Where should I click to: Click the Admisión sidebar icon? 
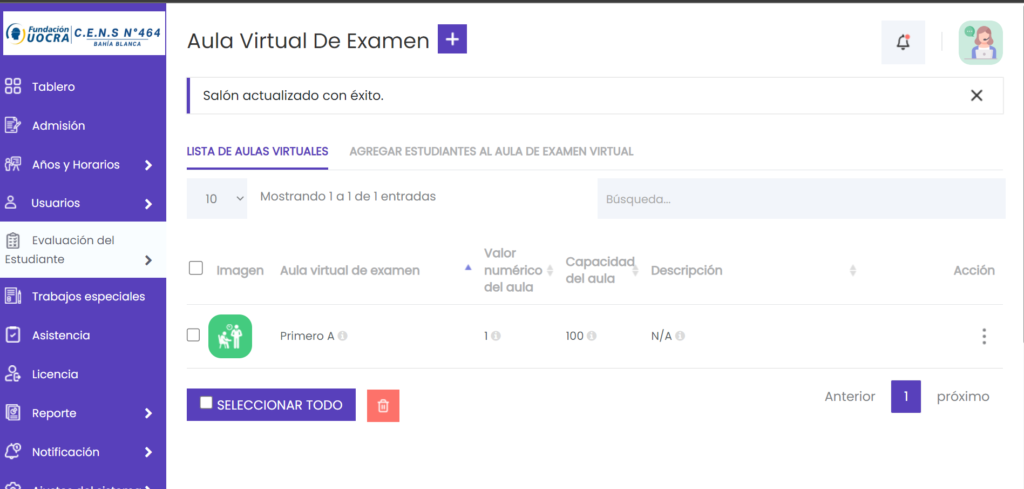[x=13, y=125]
